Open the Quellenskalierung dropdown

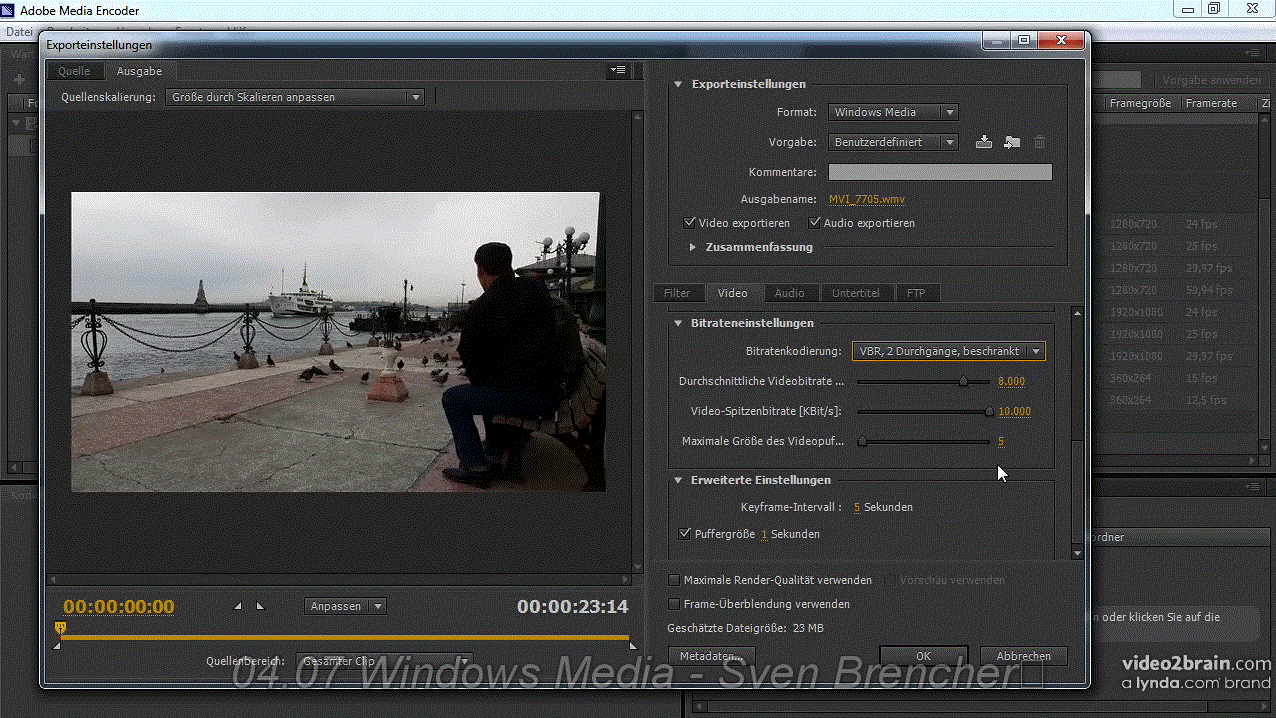point(296,97)
